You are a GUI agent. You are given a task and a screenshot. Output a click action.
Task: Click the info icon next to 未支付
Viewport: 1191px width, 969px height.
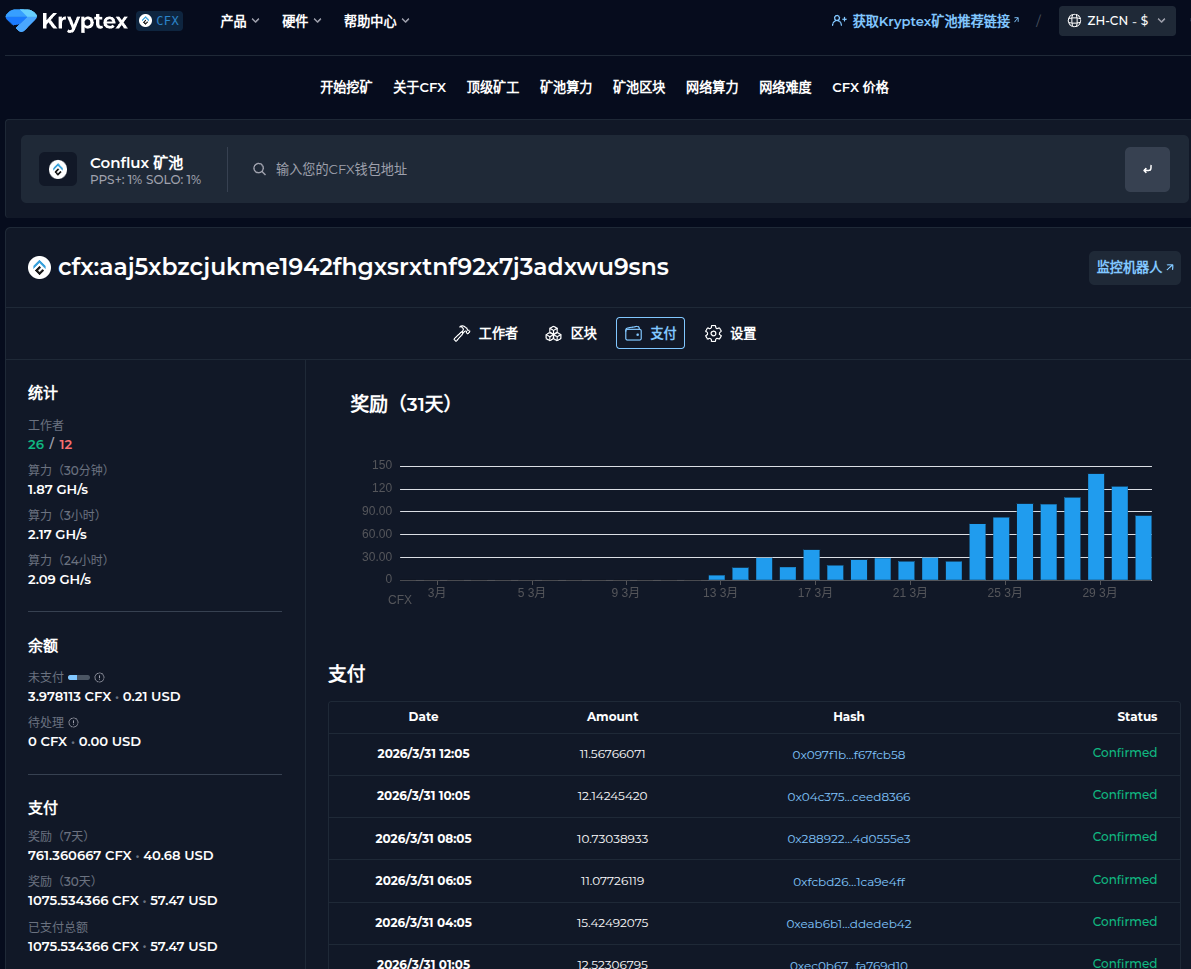[x=100, y=677]
